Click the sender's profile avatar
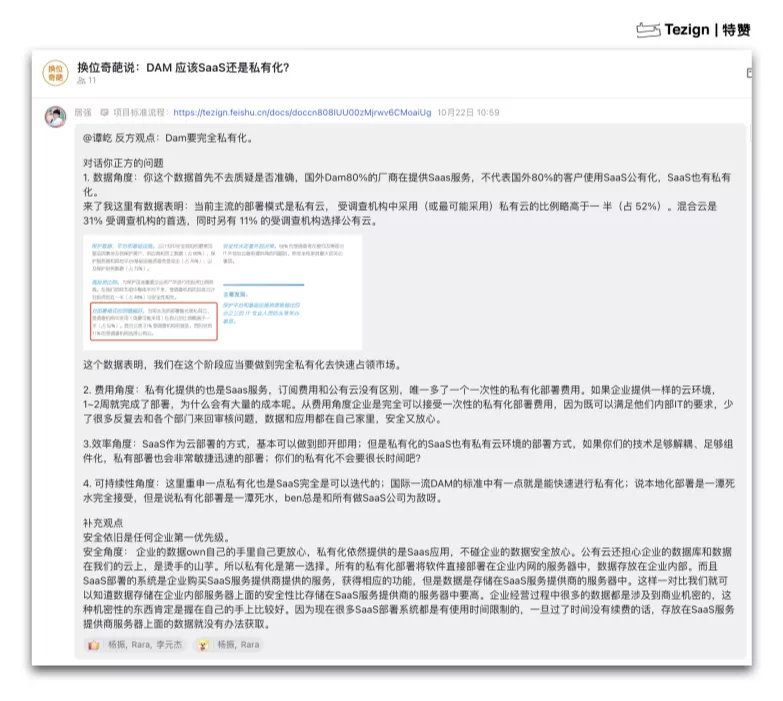 tap(56, 116)
